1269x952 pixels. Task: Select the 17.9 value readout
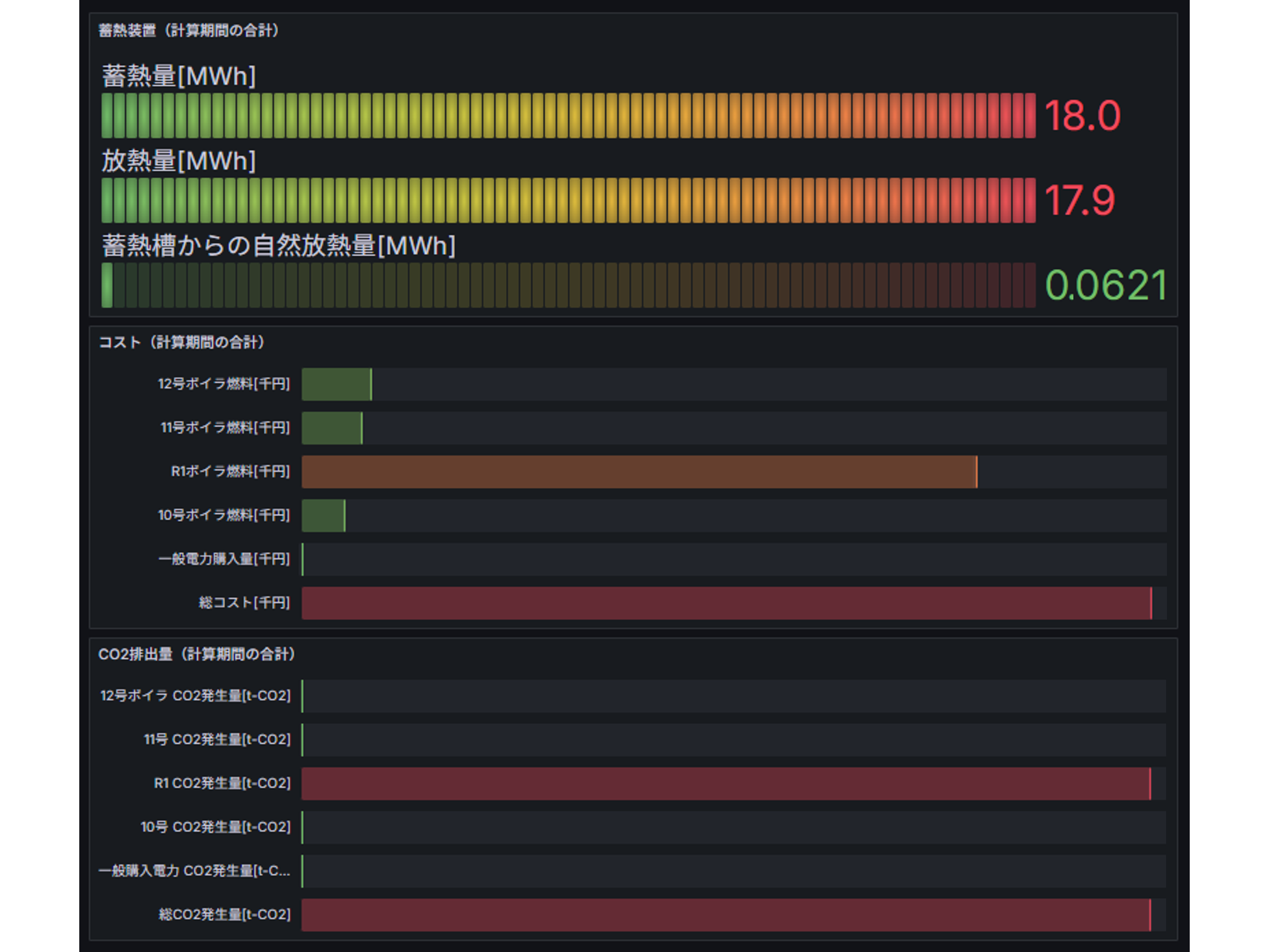1080,200
